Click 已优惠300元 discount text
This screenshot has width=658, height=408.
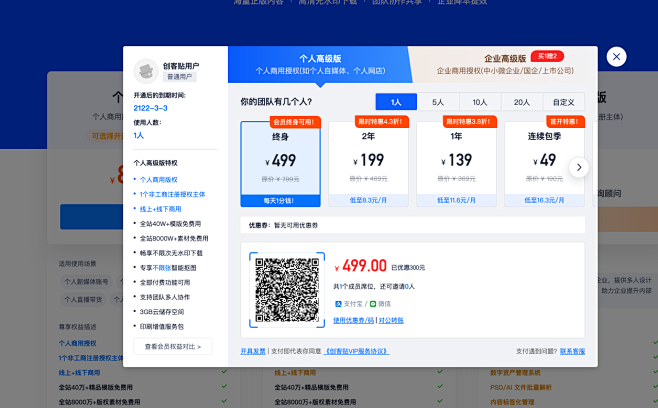tap(408, 268)
